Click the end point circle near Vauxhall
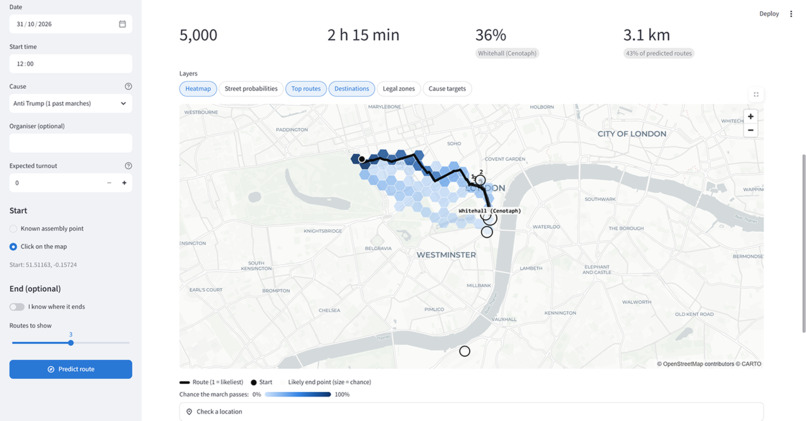 [x=465, y=351]
